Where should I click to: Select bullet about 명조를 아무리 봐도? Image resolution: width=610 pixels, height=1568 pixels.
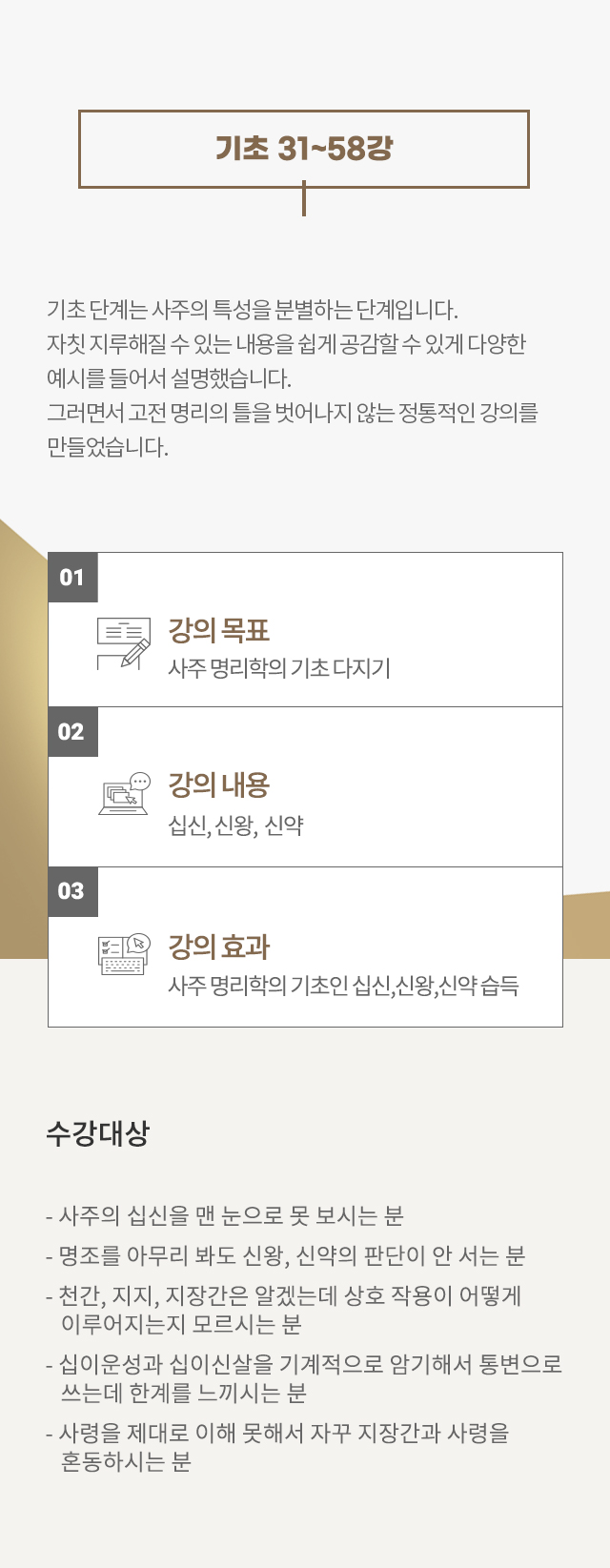point(285,1255)
